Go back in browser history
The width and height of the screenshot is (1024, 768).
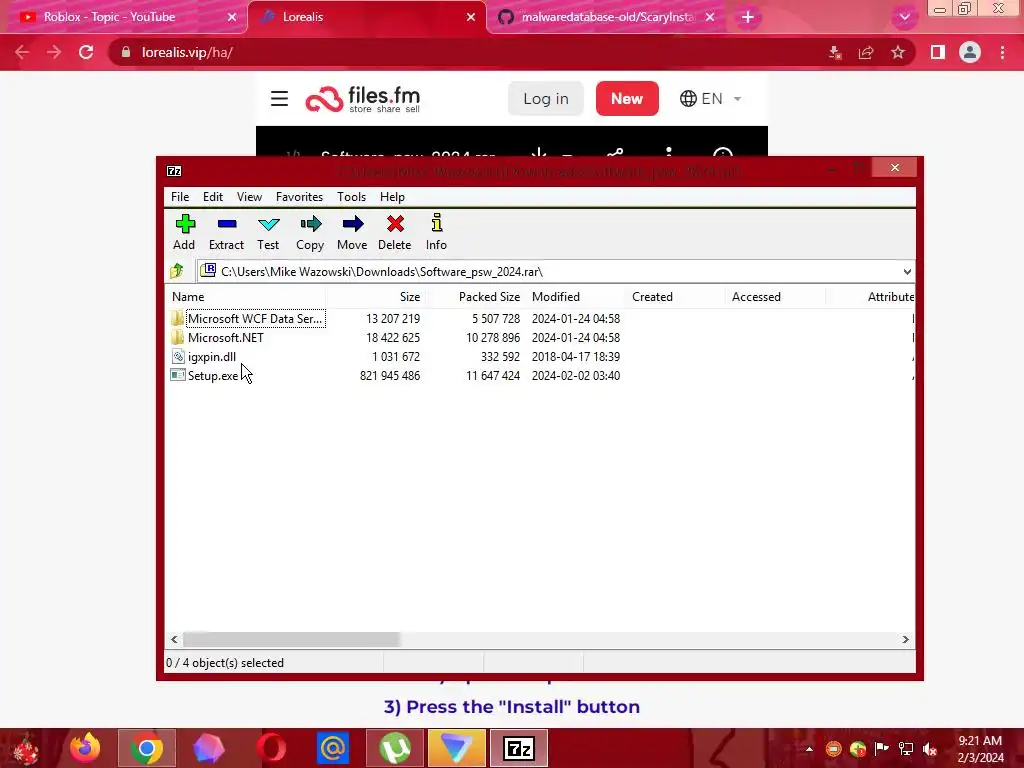coord(22,52)
